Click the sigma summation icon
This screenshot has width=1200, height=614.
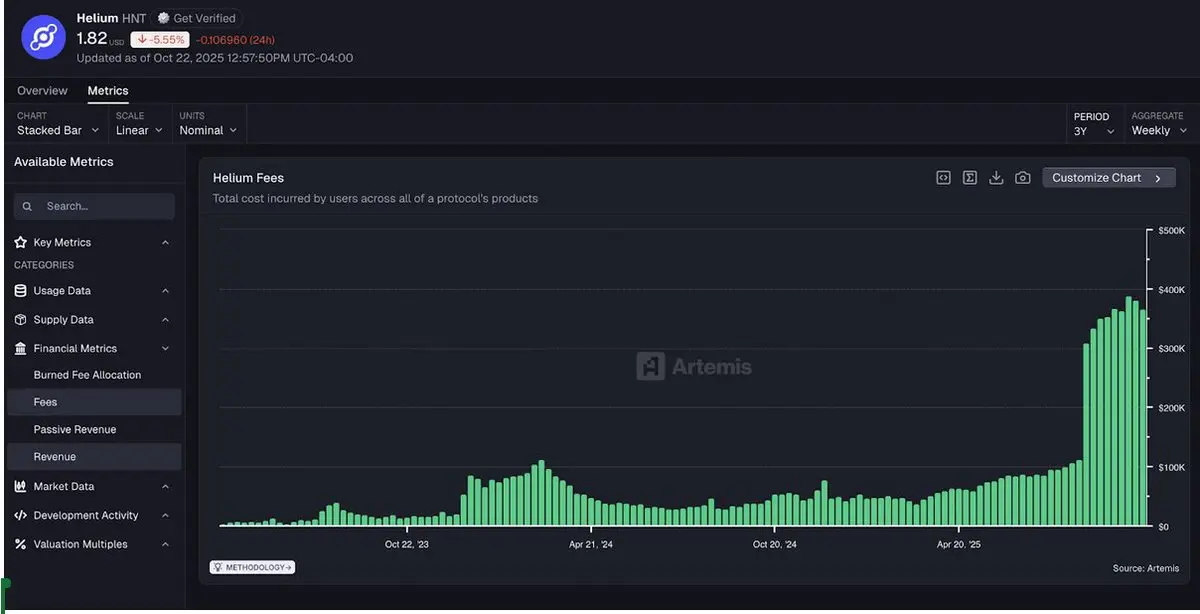click(969, 178)
